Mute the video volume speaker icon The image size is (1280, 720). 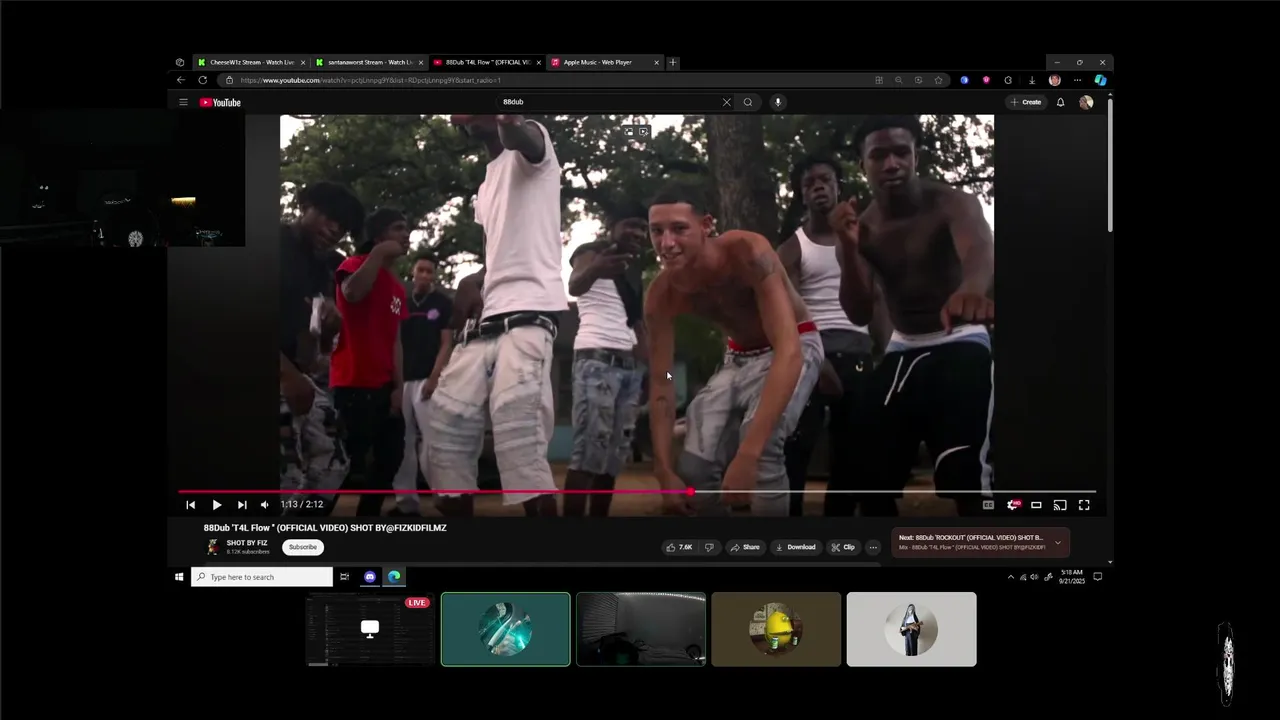point(264,505)
